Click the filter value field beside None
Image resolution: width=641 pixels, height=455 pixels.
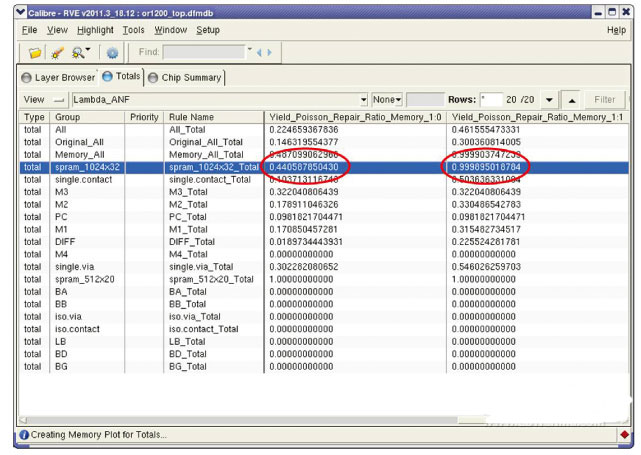tap(425, 100)
